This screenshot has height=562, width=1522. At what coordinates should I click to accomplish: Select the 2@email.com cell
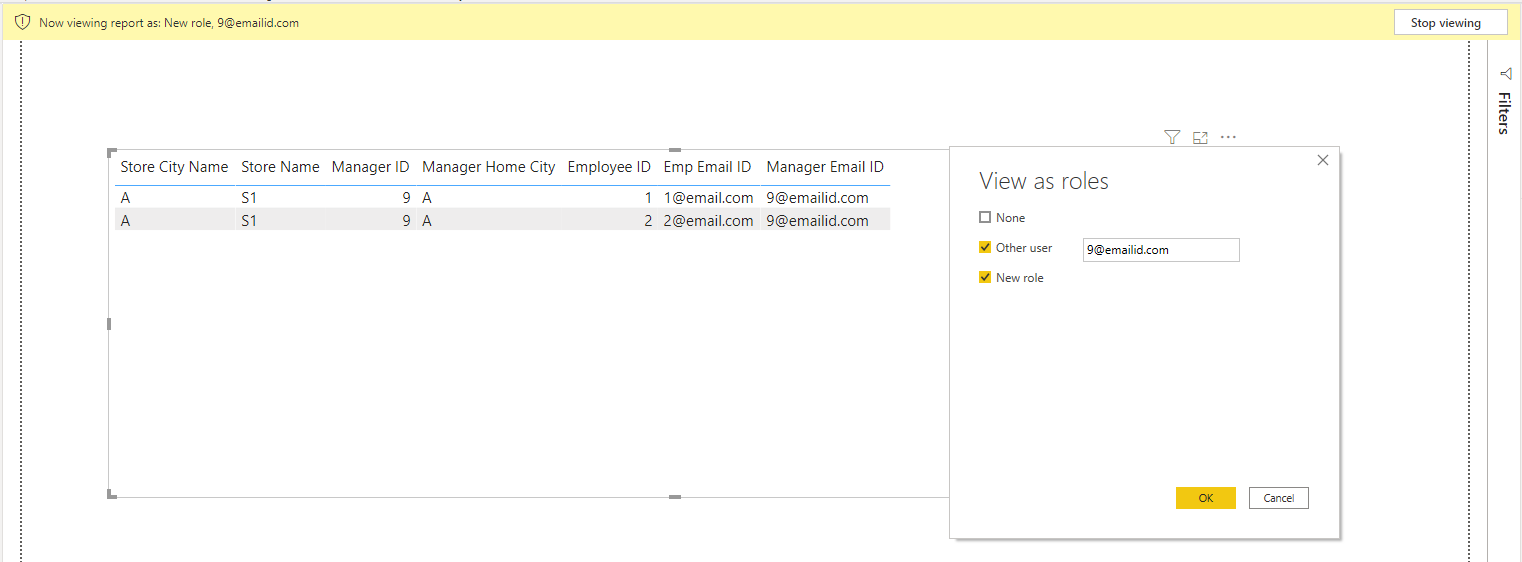point(708,221)
